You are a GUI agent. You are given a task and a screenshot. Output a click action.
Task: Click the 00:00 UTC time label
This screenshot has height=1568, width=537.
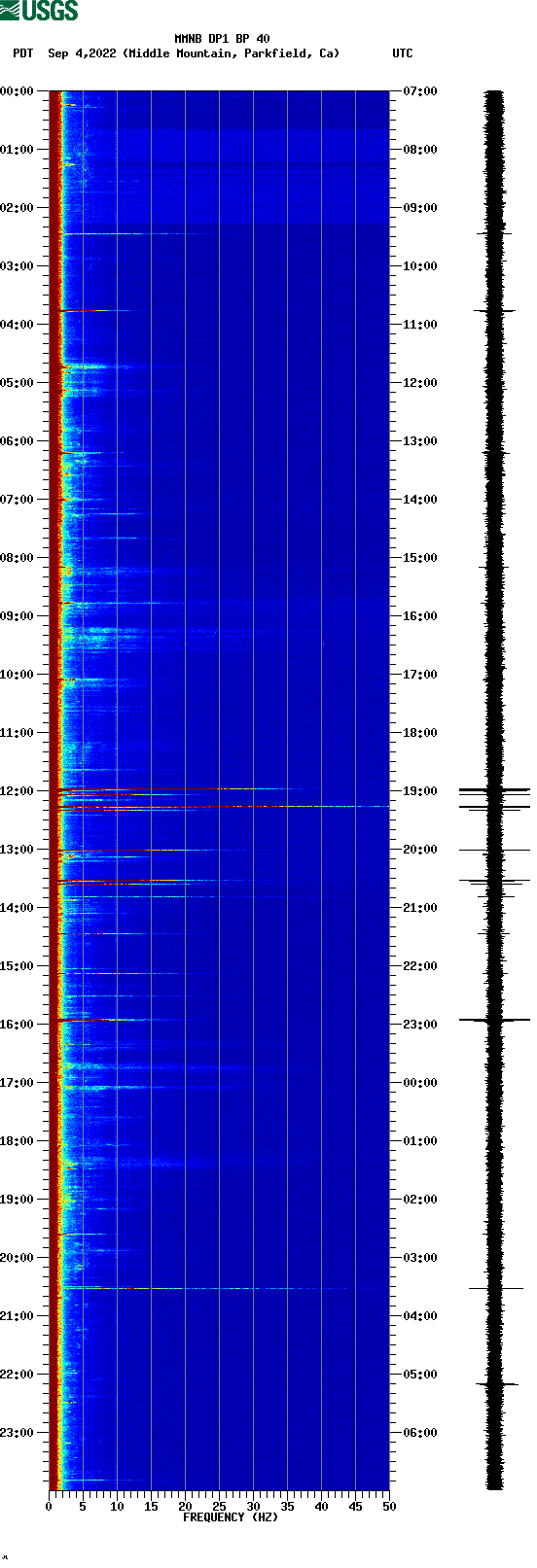[420, 1083]
